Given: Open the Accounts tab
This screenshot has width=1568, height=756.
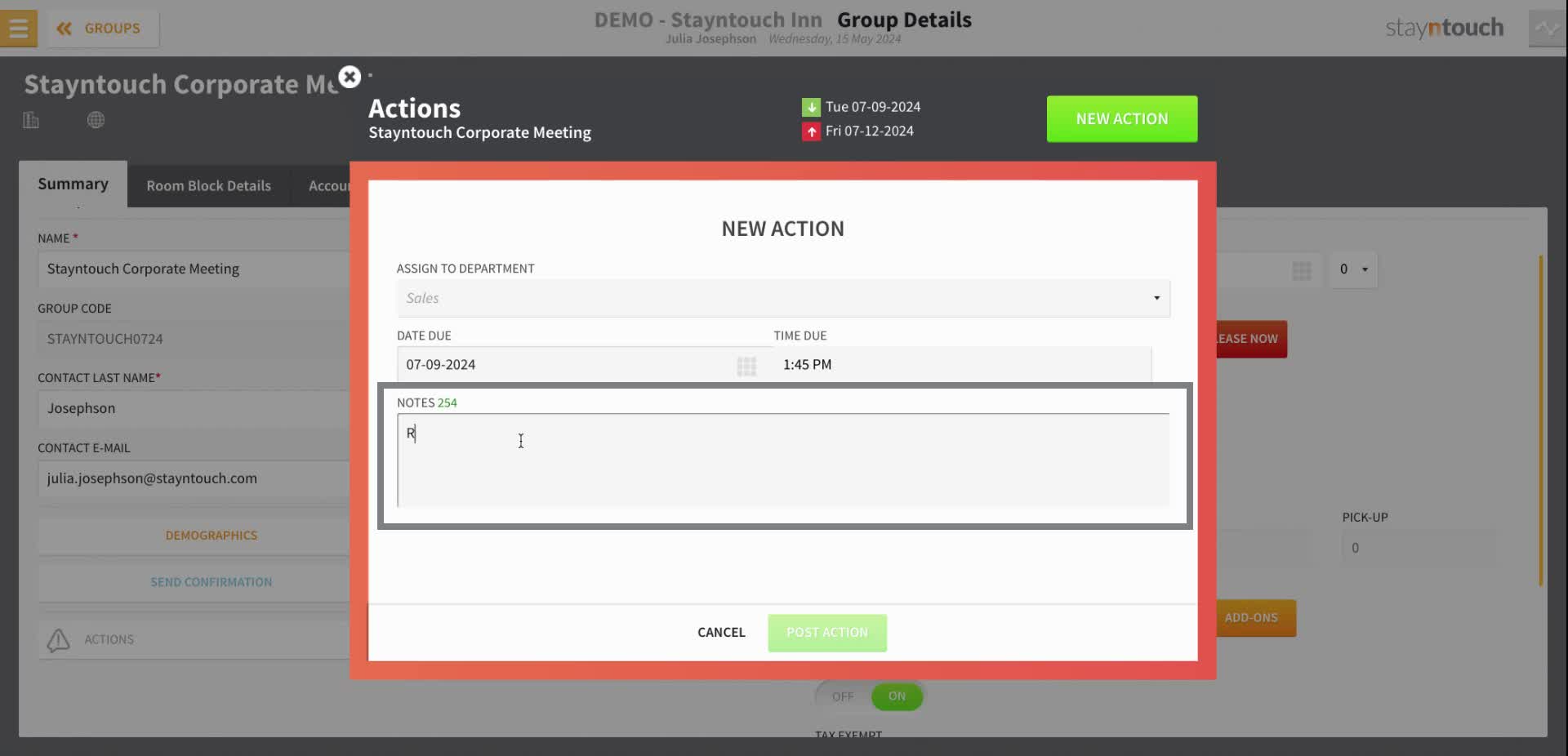Looking at the screenshot, I should (329, 186).
